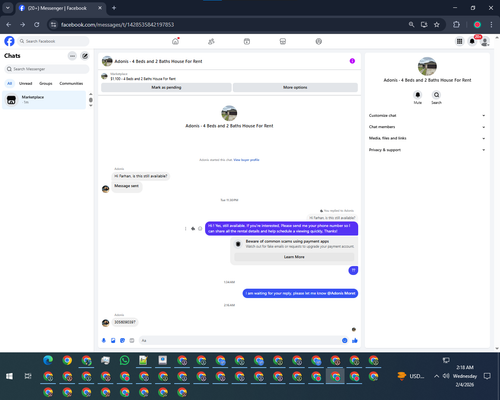The image size is (500, 400).
Task: Open the Marketplace storefront icon in top navigation
Action: (x=283, y=41)
